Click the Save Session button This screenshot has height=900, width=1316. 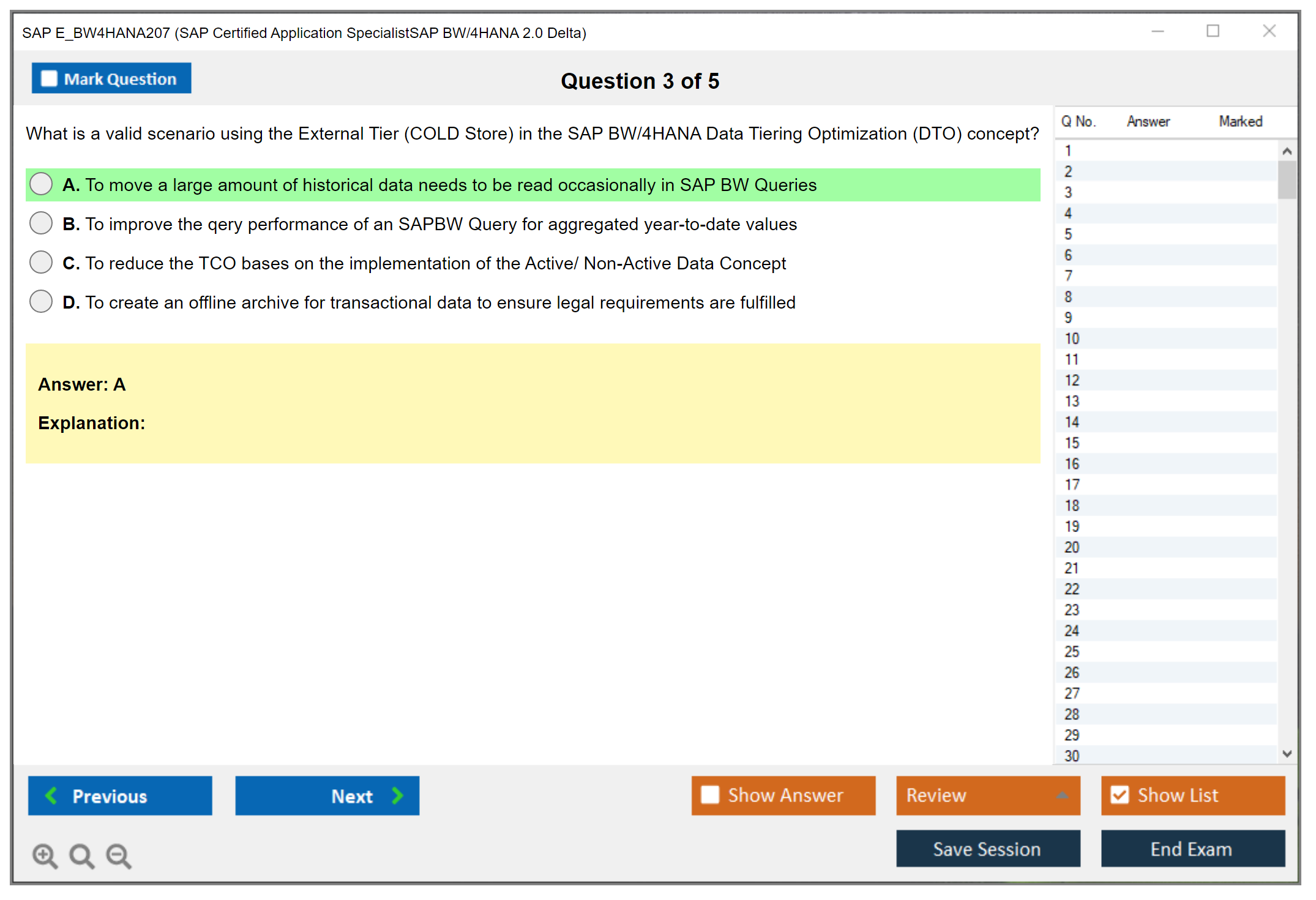(987, 849)
